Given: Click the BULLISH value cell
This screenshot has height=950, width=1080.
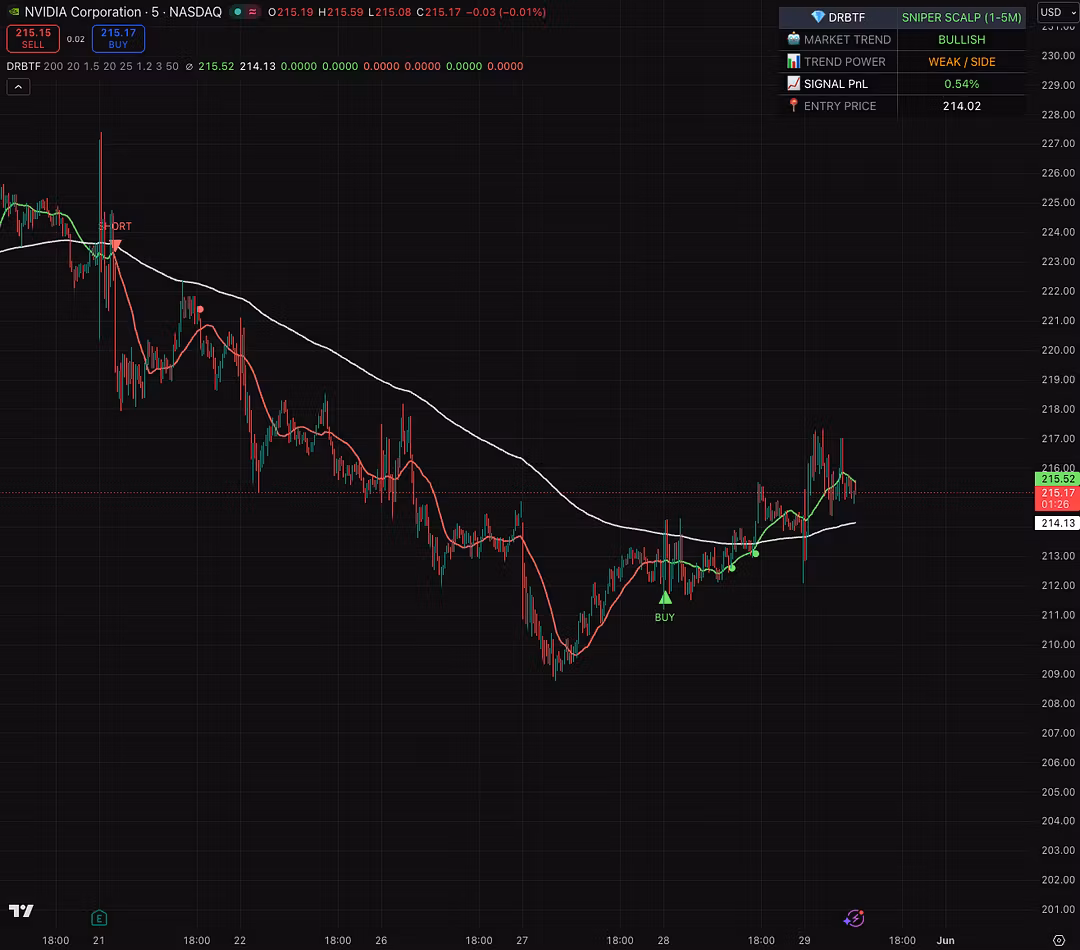Looking at the screenshot, I should [x=962, y=39].
